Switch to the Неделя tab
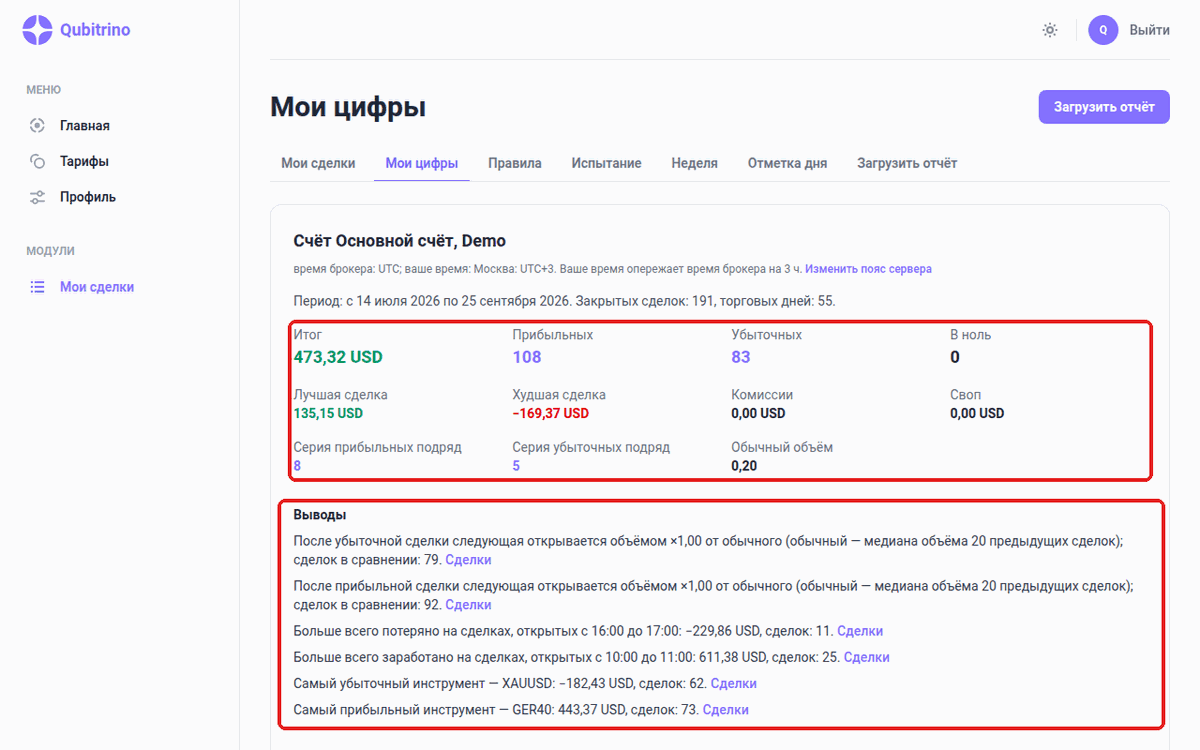This screenshot has width=1200, height=750. tap(695, 163)
